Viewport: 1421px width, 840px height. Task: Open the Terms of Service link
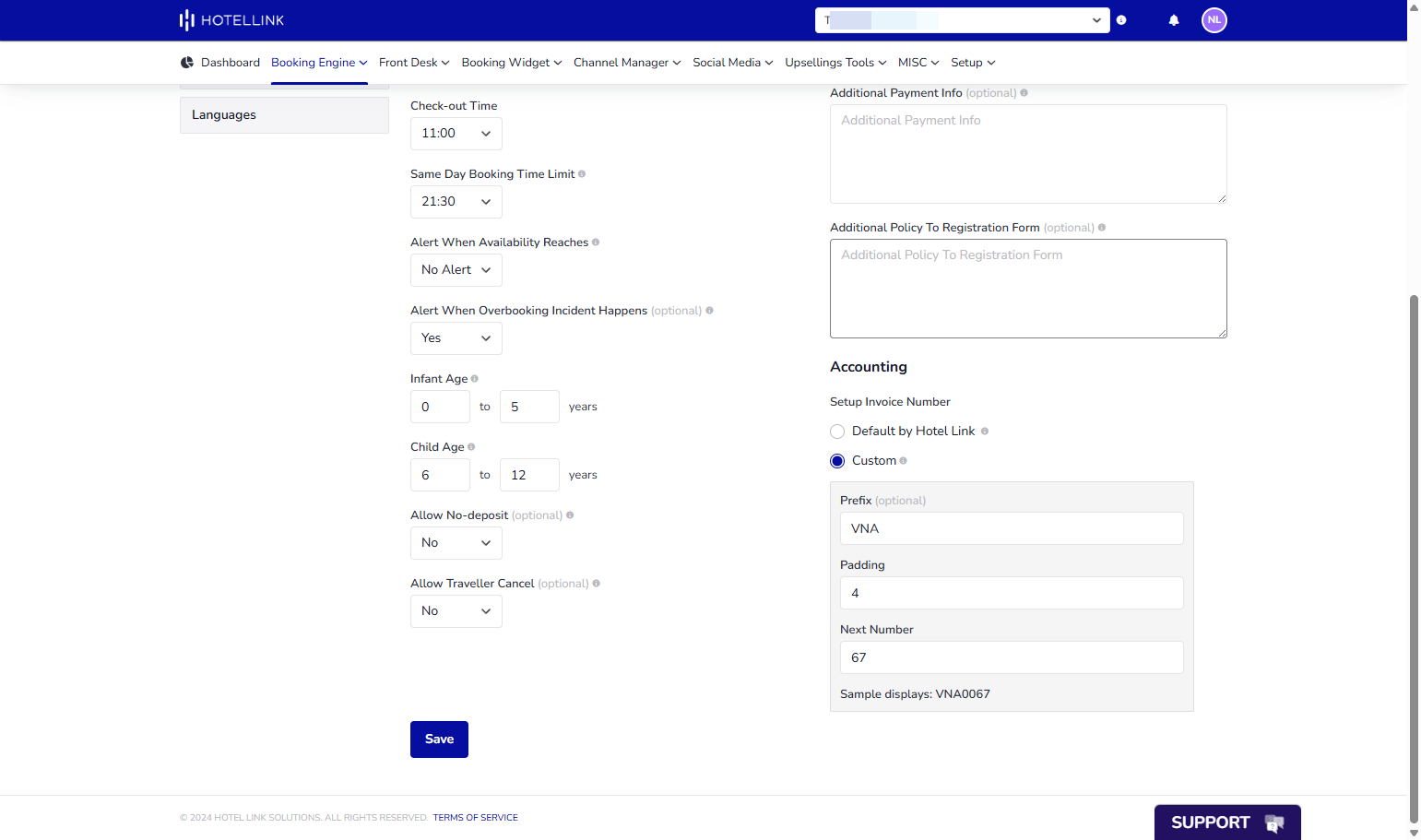[x=476, y=818]
